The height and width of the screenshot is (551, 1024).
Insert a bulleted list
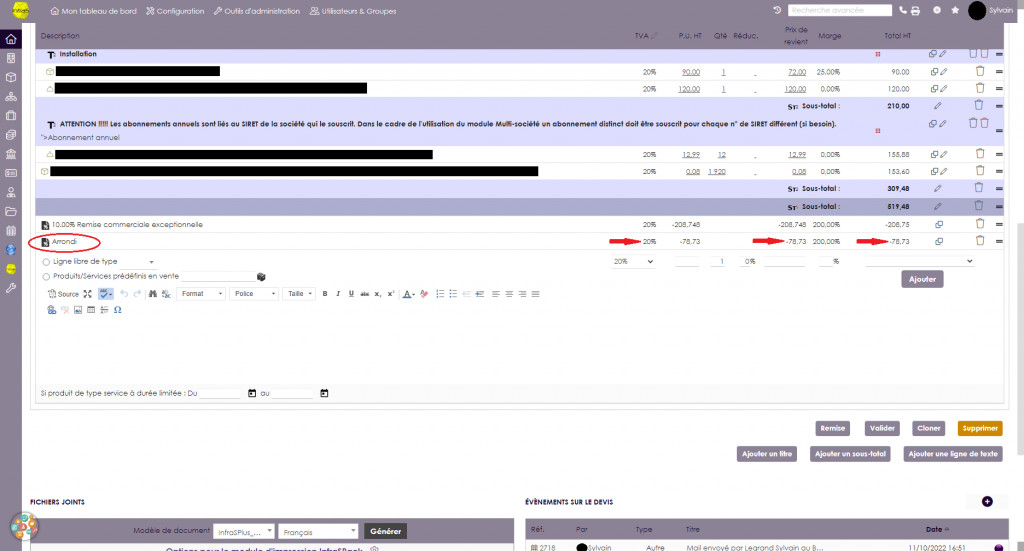[x=453, y=294]
